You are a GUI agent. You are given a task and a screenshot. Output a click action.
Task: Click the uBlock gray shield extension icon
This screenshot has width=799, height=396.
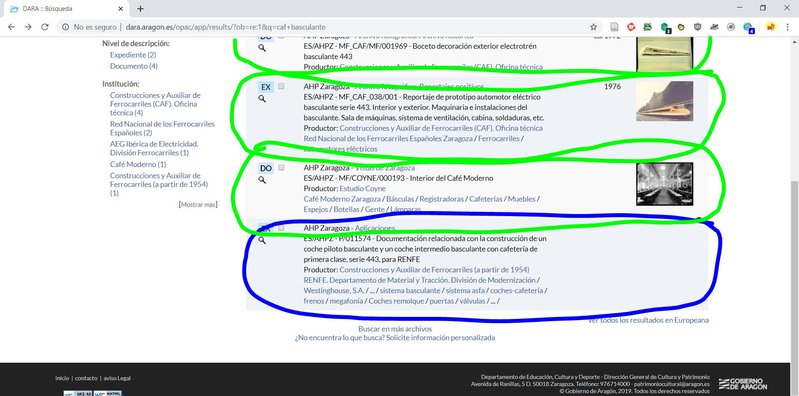point(698,27)
